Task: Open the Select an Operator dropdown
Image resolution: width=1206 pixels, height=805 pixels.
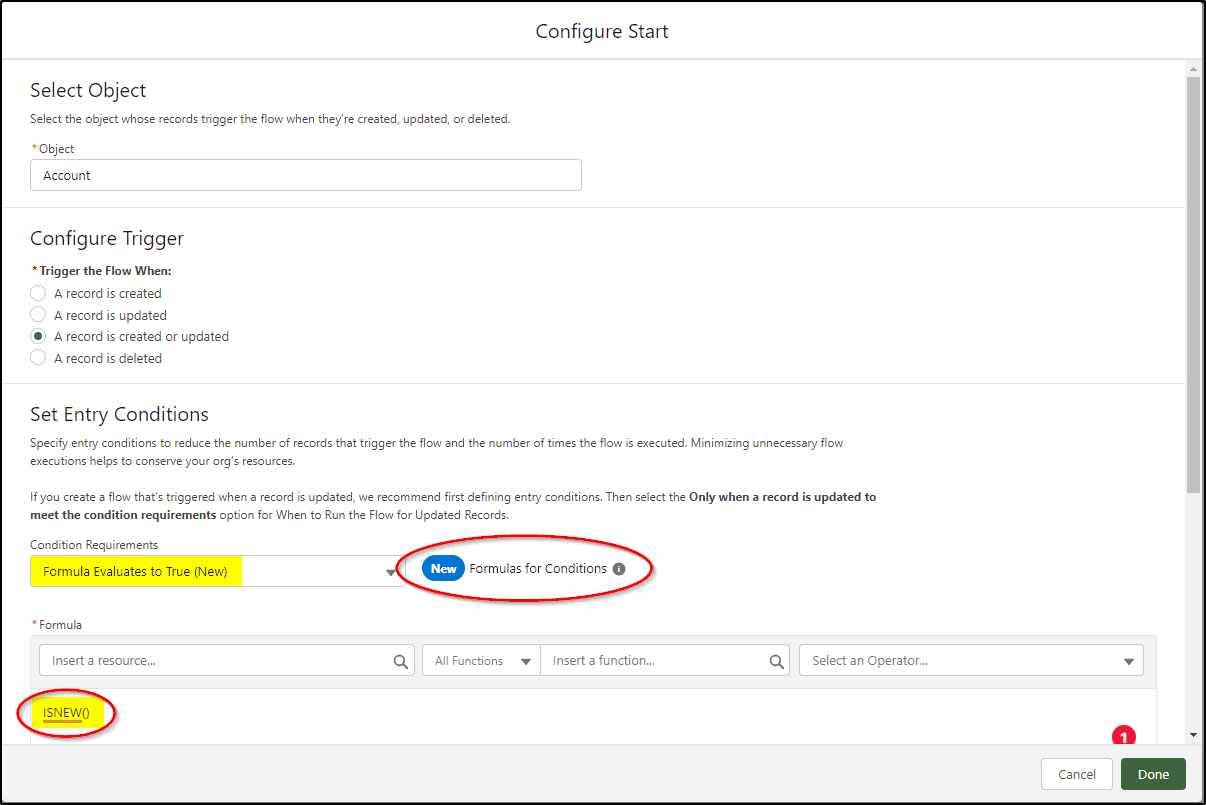Action: [971, 661]
